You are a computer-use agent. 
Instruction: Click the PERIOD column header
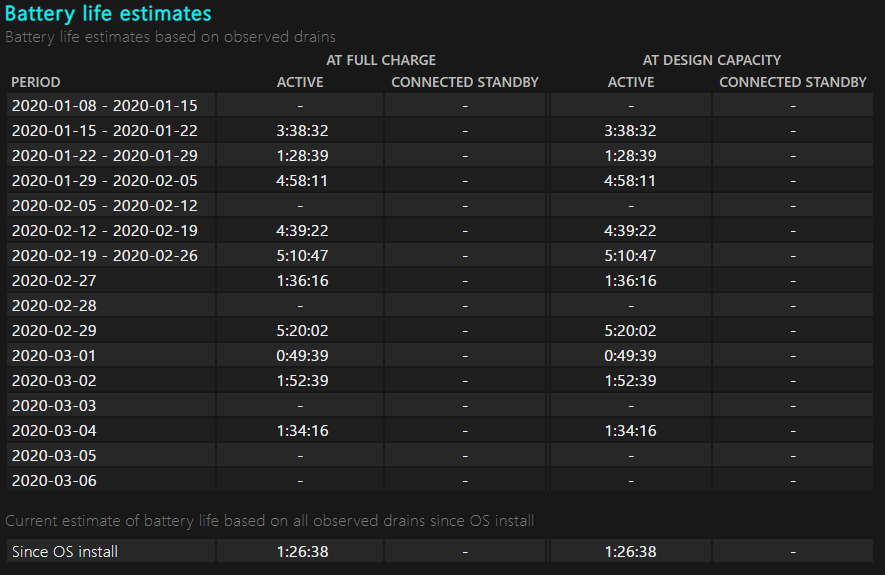[x=36, y=82]
